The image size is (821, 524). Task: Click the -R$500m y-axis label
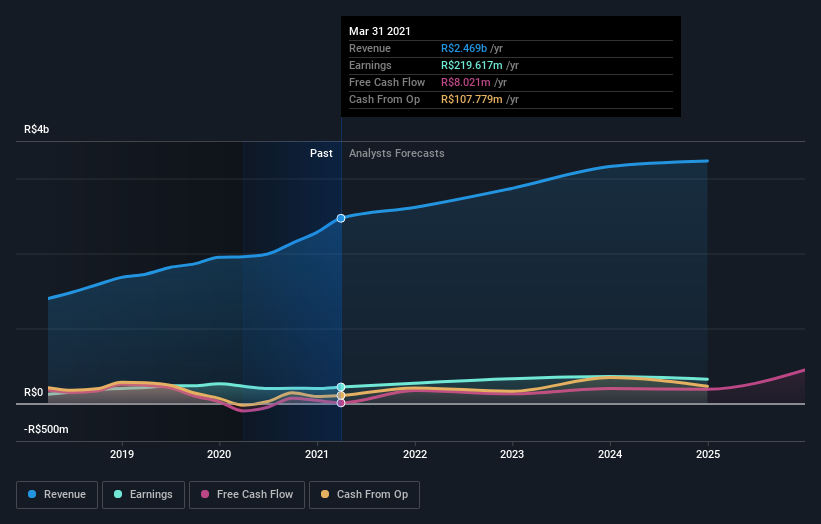tap(46, 429)
